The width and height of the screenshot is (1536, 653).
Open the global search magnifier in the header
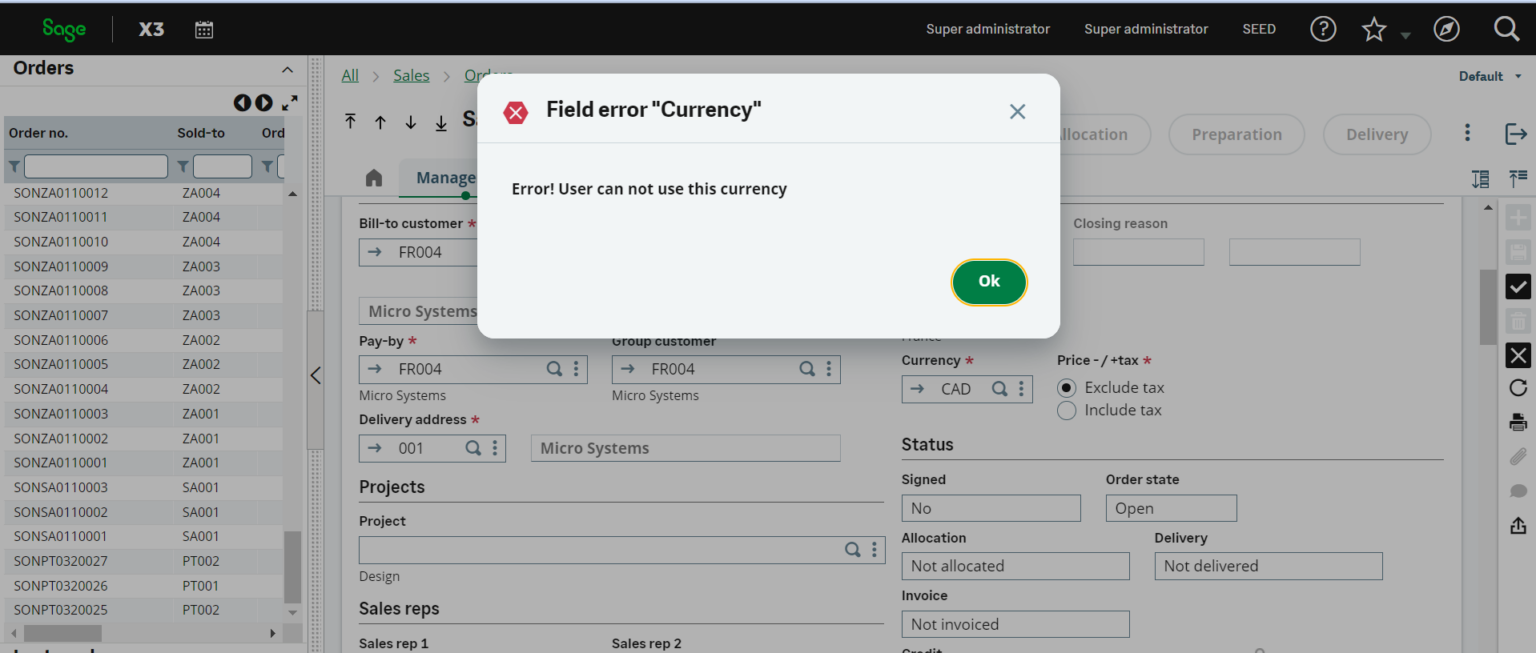(1505, 28)
